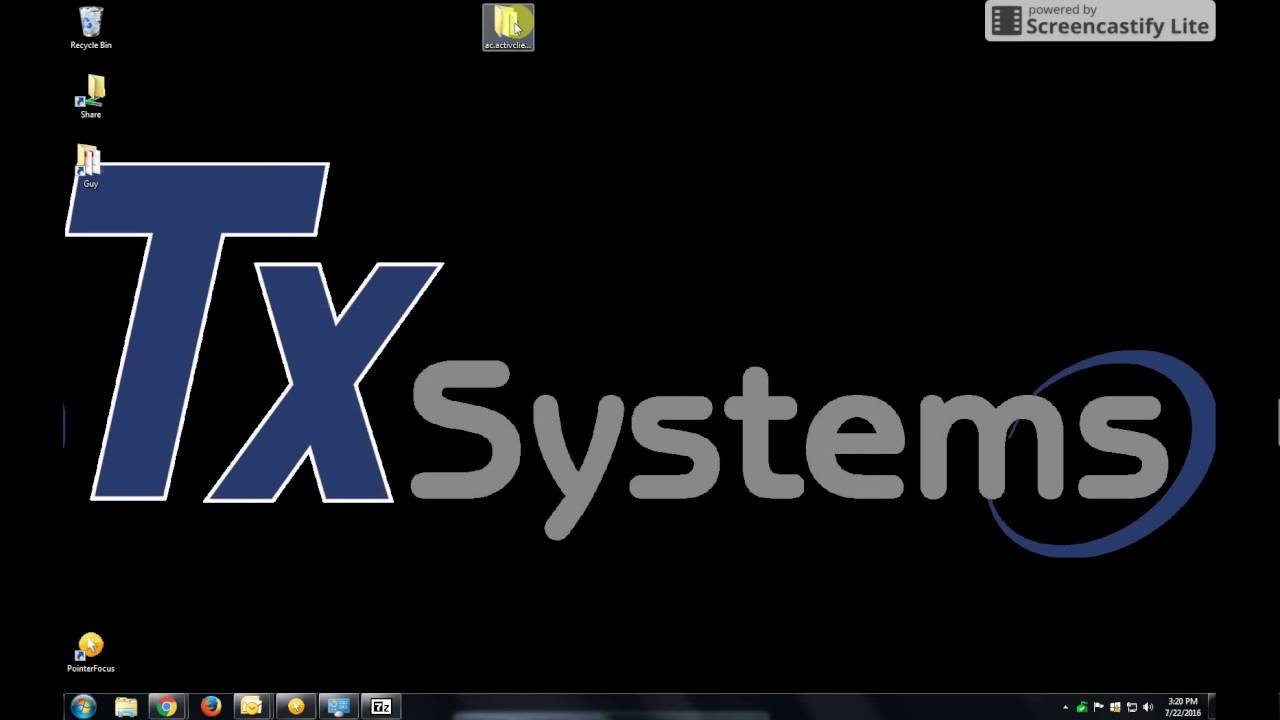The width and height of the screenshot is (1280, 720).
Task: Launch Google Chrome from the taskbar
Action: point(167,707)
